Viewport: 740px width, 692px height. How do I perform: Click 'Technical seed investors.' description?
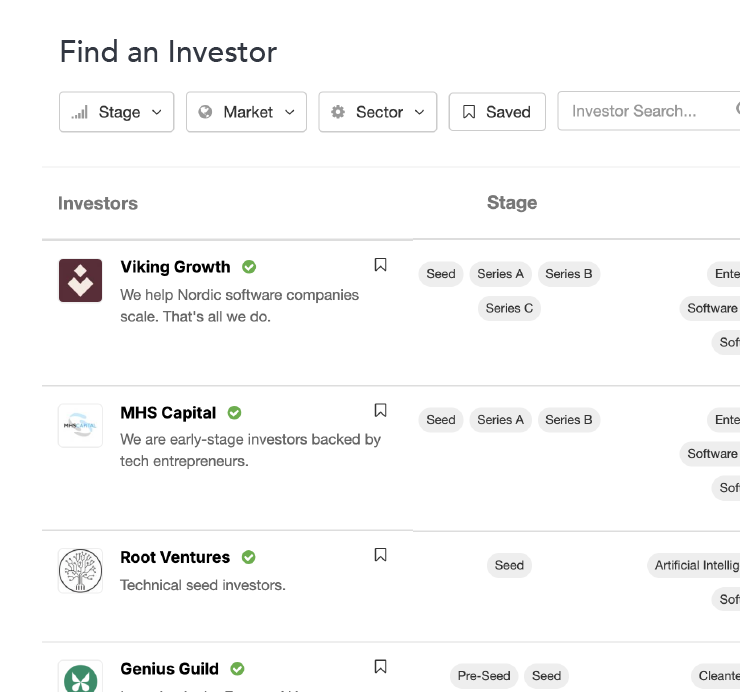tap(203, 585)
